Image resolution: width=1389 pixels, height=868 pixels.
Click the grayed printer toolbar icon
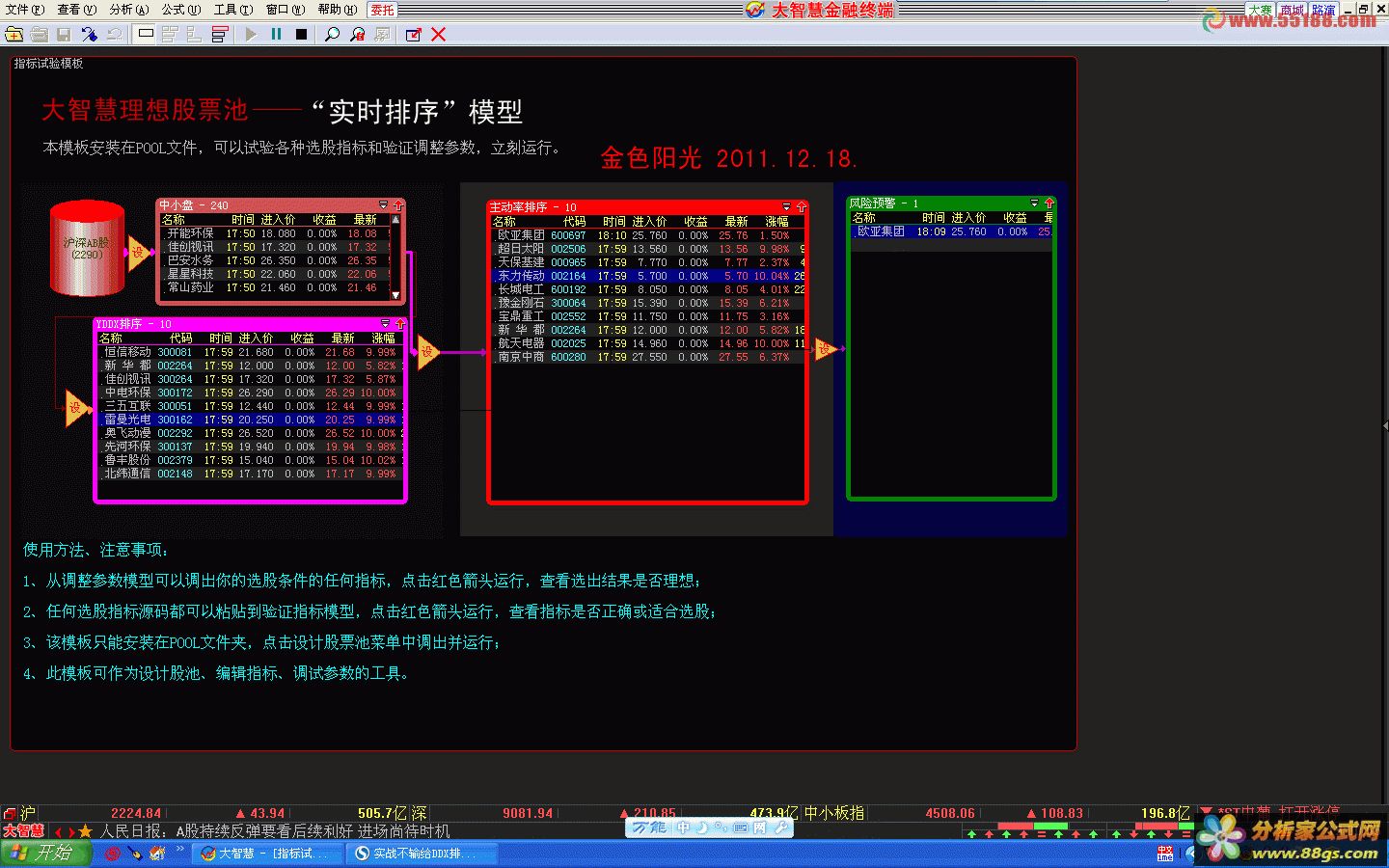pos(40,35)
